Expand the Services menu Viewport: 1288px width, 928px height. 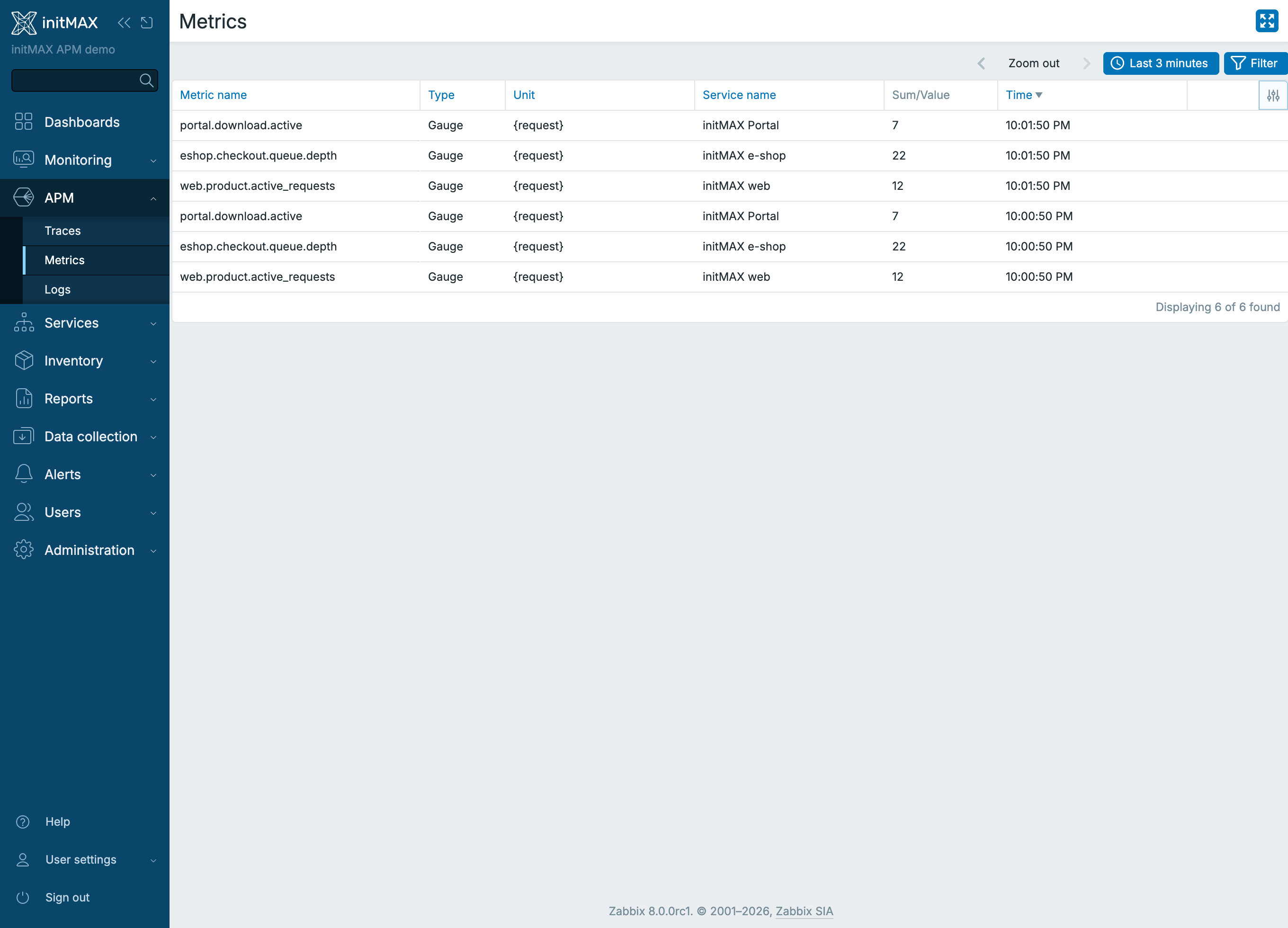click(x=85, y=323)
